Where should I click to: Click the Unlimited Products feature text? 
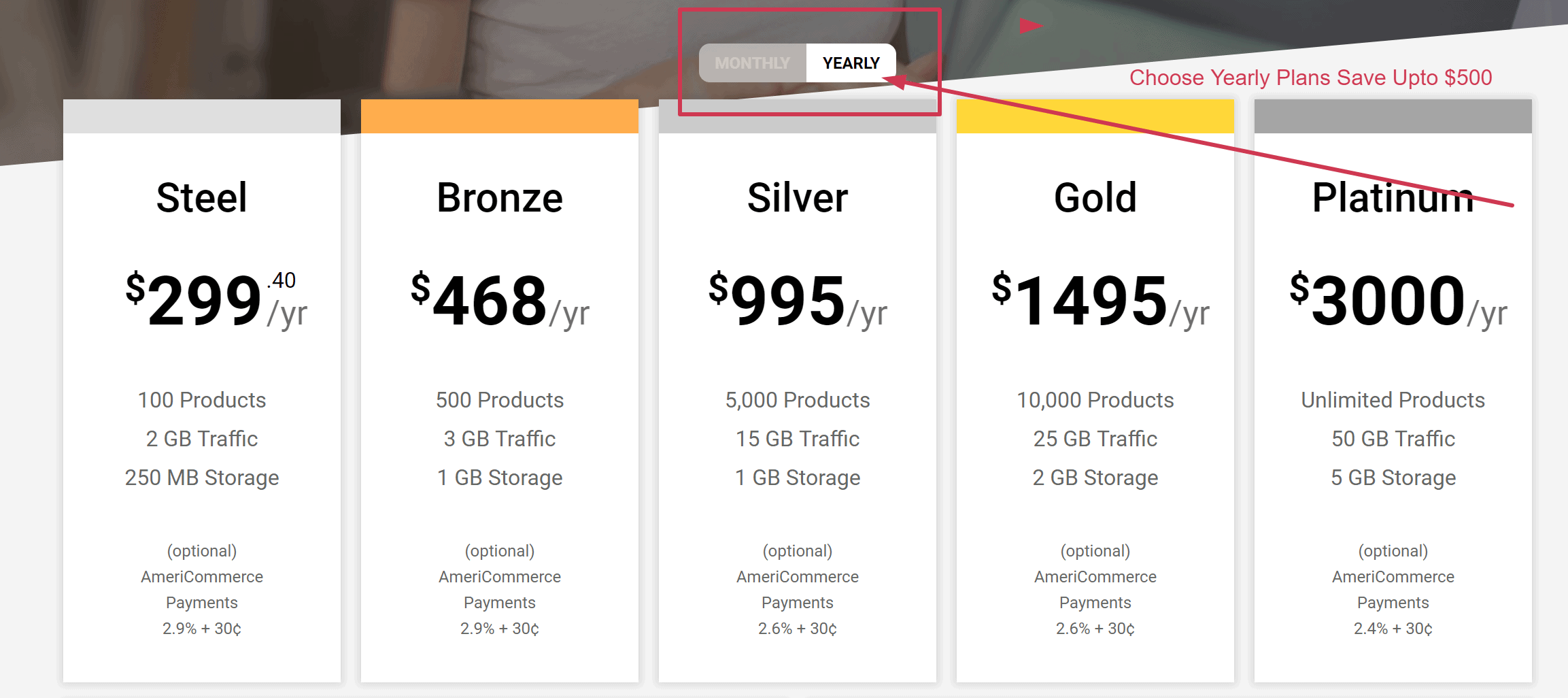coord(1393,400)
